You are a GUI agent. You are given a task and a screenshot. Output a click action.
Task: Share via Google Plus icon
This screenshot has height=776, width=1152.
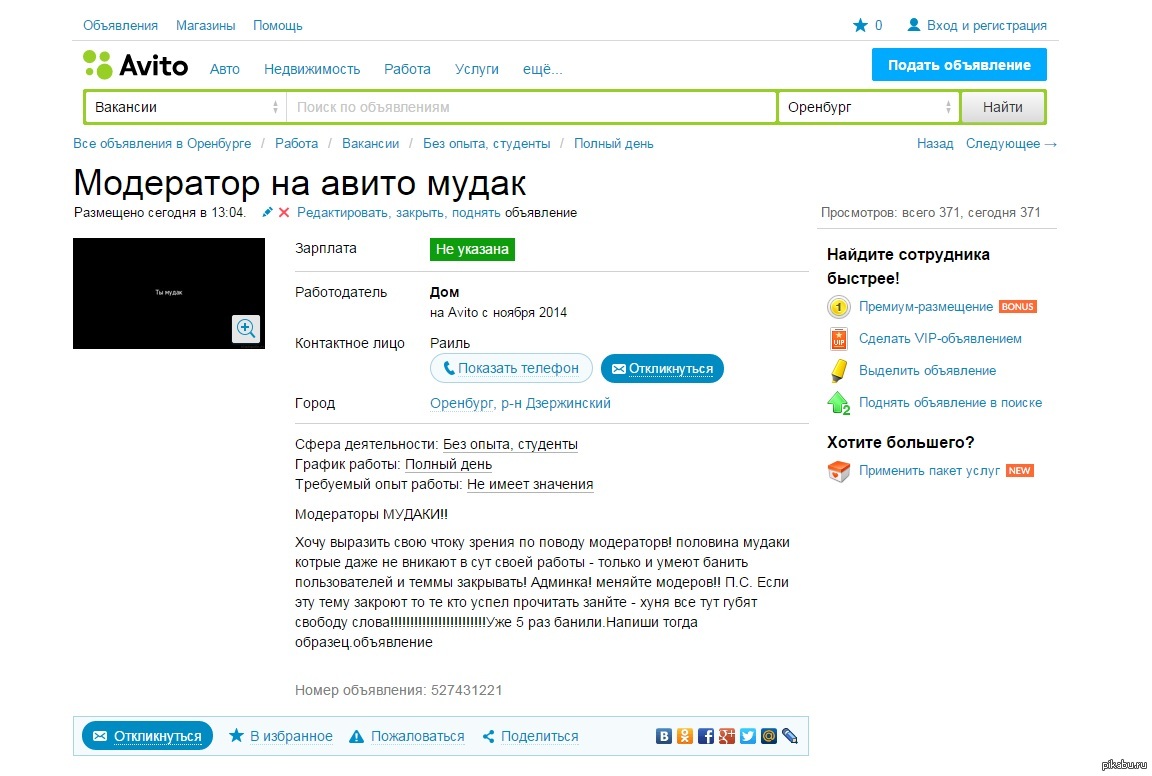tap(727, 736)
